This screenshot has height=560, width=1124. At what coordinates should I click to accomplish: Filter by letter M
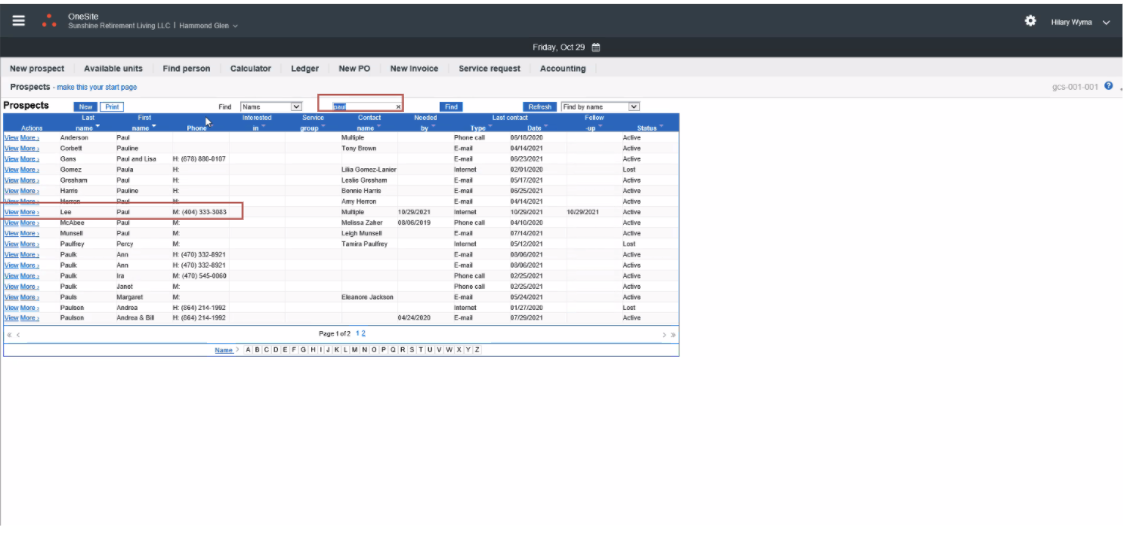click(356, 350)
